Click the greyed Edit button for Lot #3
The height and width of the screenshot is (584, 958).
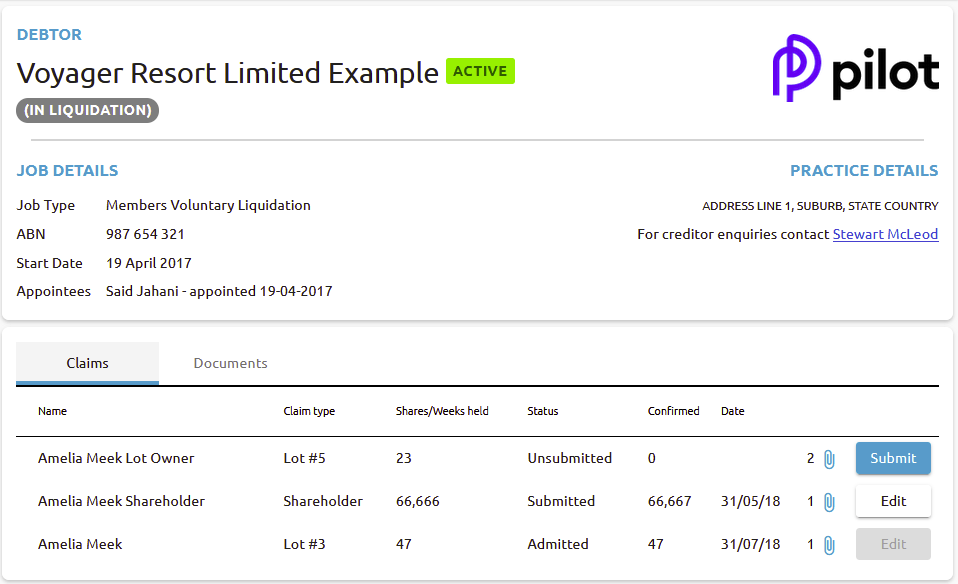893,544
